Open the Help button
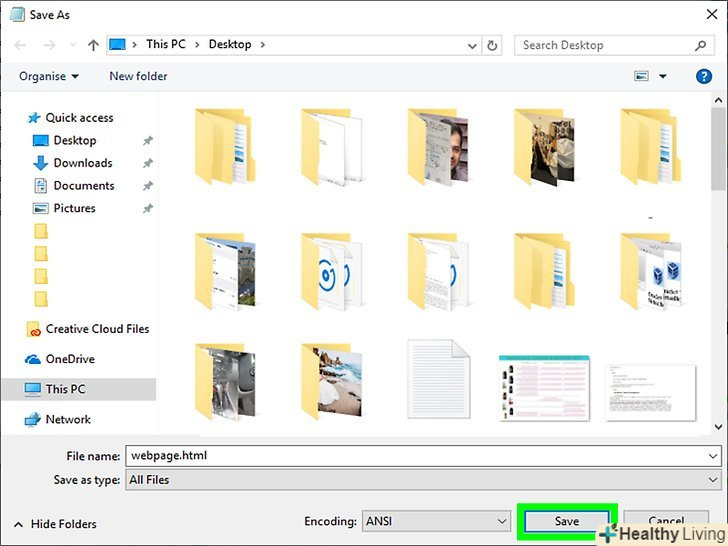728x546 pixels. point(704,76)
